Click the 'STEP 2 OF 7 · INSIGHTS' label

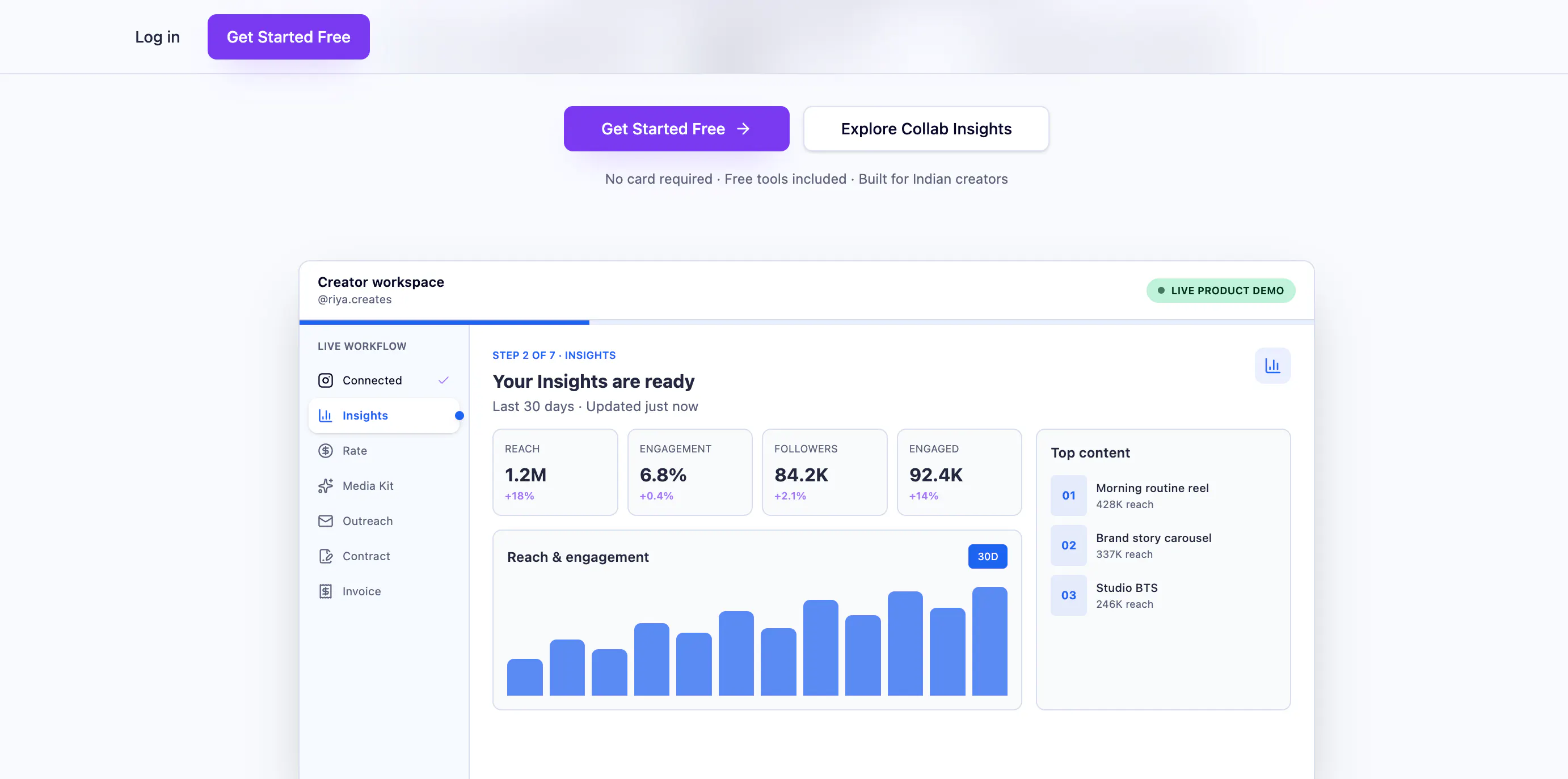coord(554,355)
